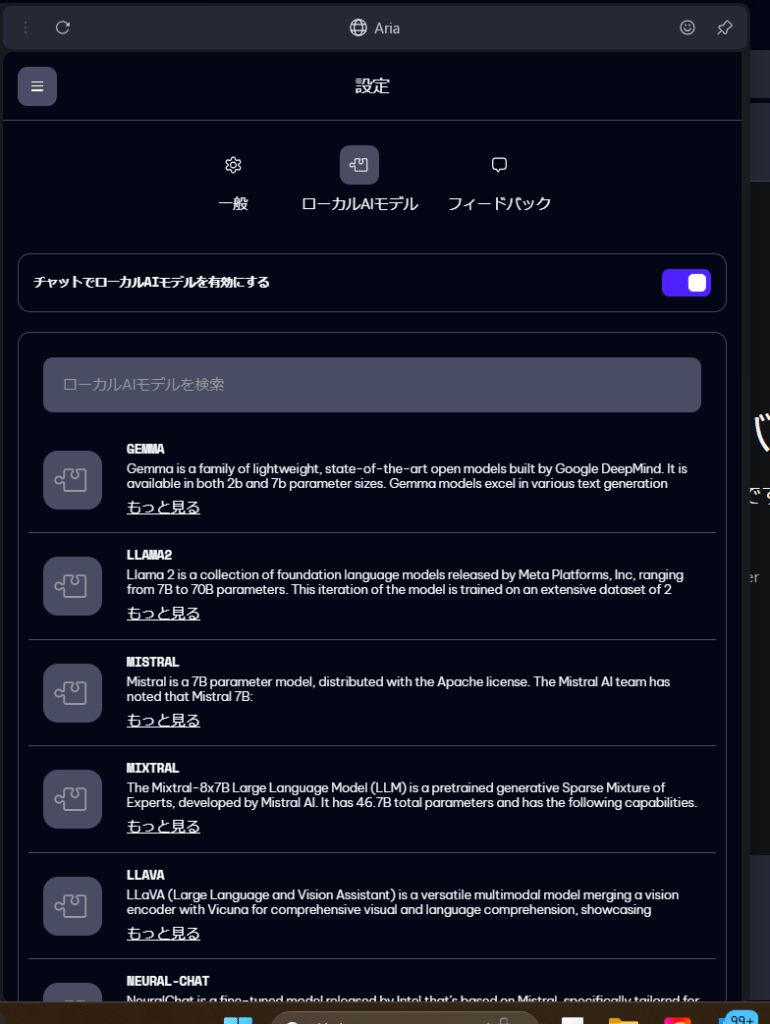Viewport: 770px width, 1024px height.
Task: Focus the local AI model search field
Action: coord(372,385)
